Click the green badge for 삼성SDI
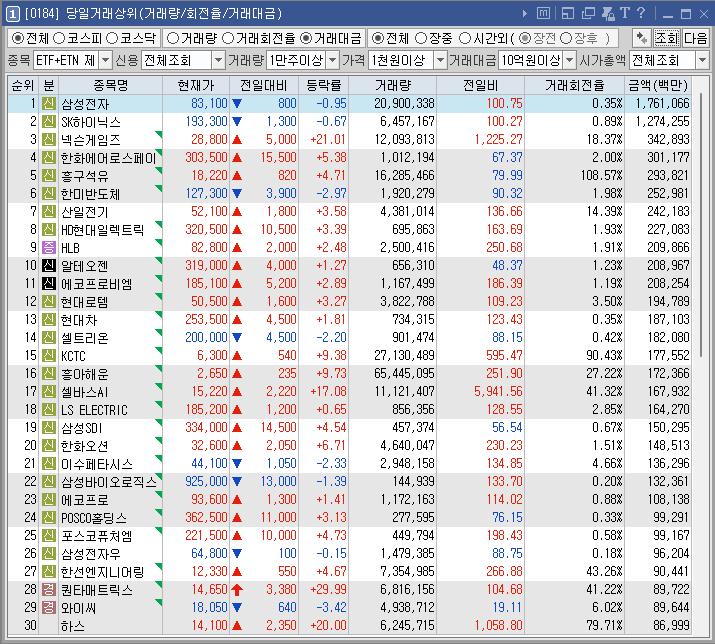715x644 pixels. tap(49, 427)
